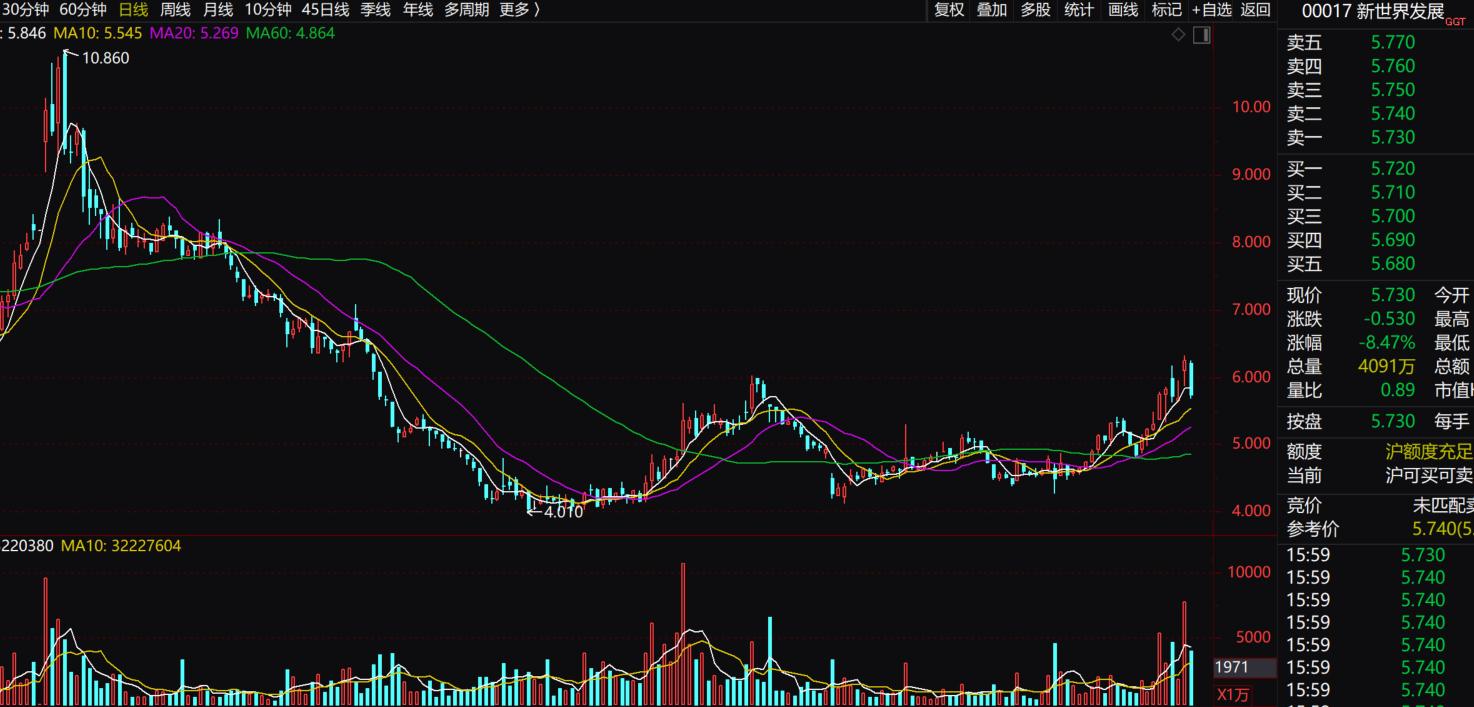Screen dimensions: 1474x707
Task: Click the 00017 新世界发展 stock title
Action: pos(1373,11)
